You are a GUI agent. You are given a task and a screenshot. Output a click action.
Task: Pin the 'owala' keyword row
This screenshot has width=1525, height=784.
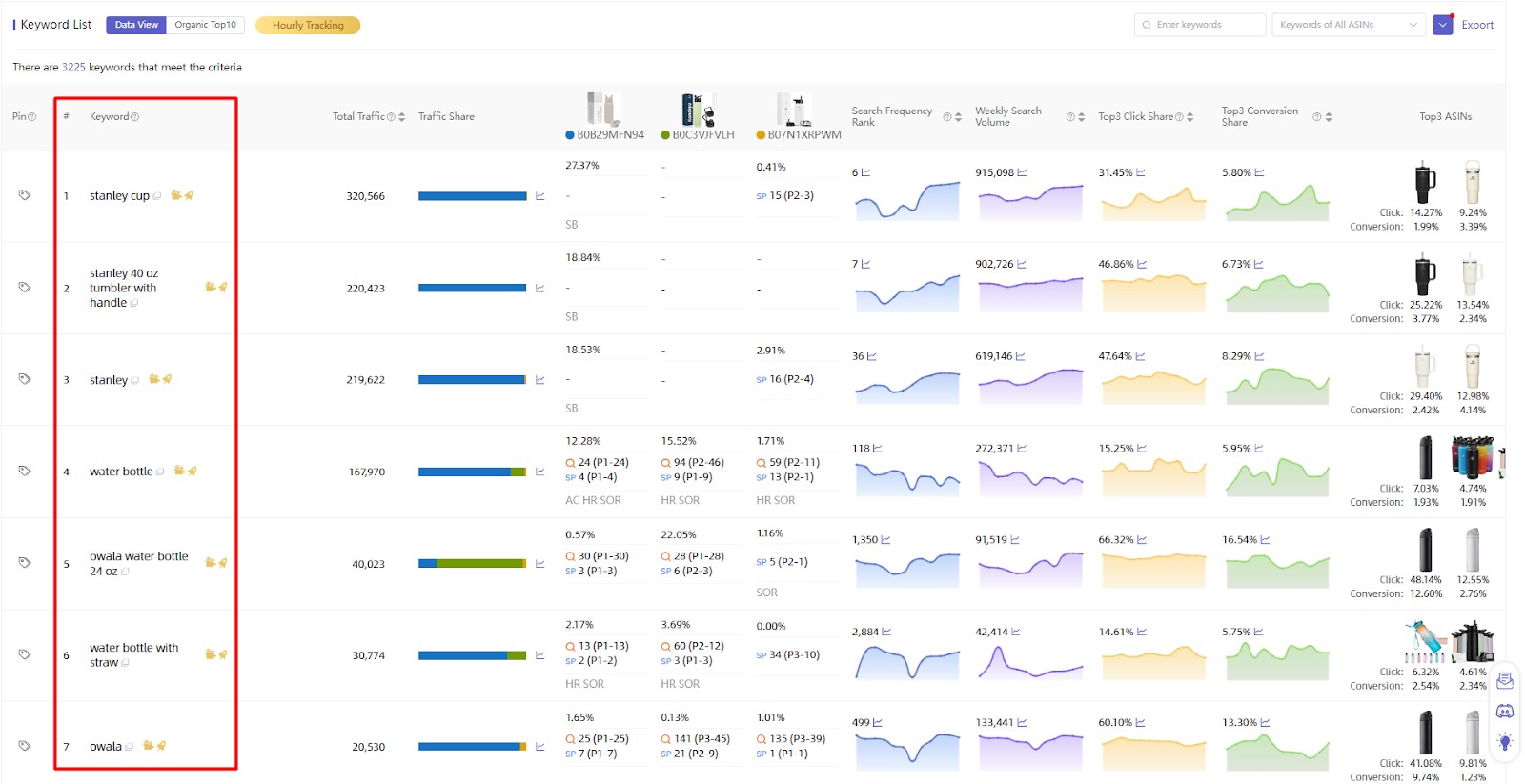[25, 746]
